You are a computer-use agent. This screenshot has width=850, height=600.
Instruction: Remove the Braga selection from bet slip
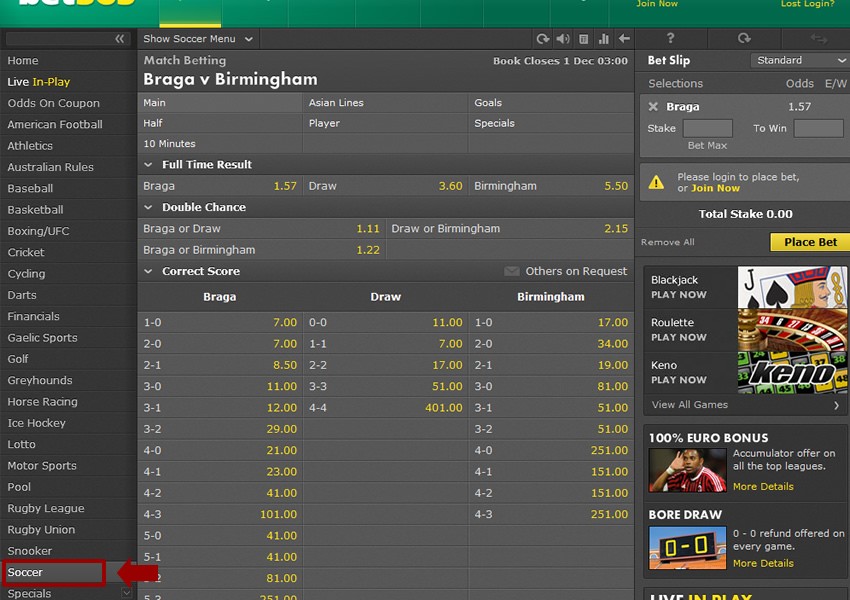pyautogui.click(x=653, y=107)
